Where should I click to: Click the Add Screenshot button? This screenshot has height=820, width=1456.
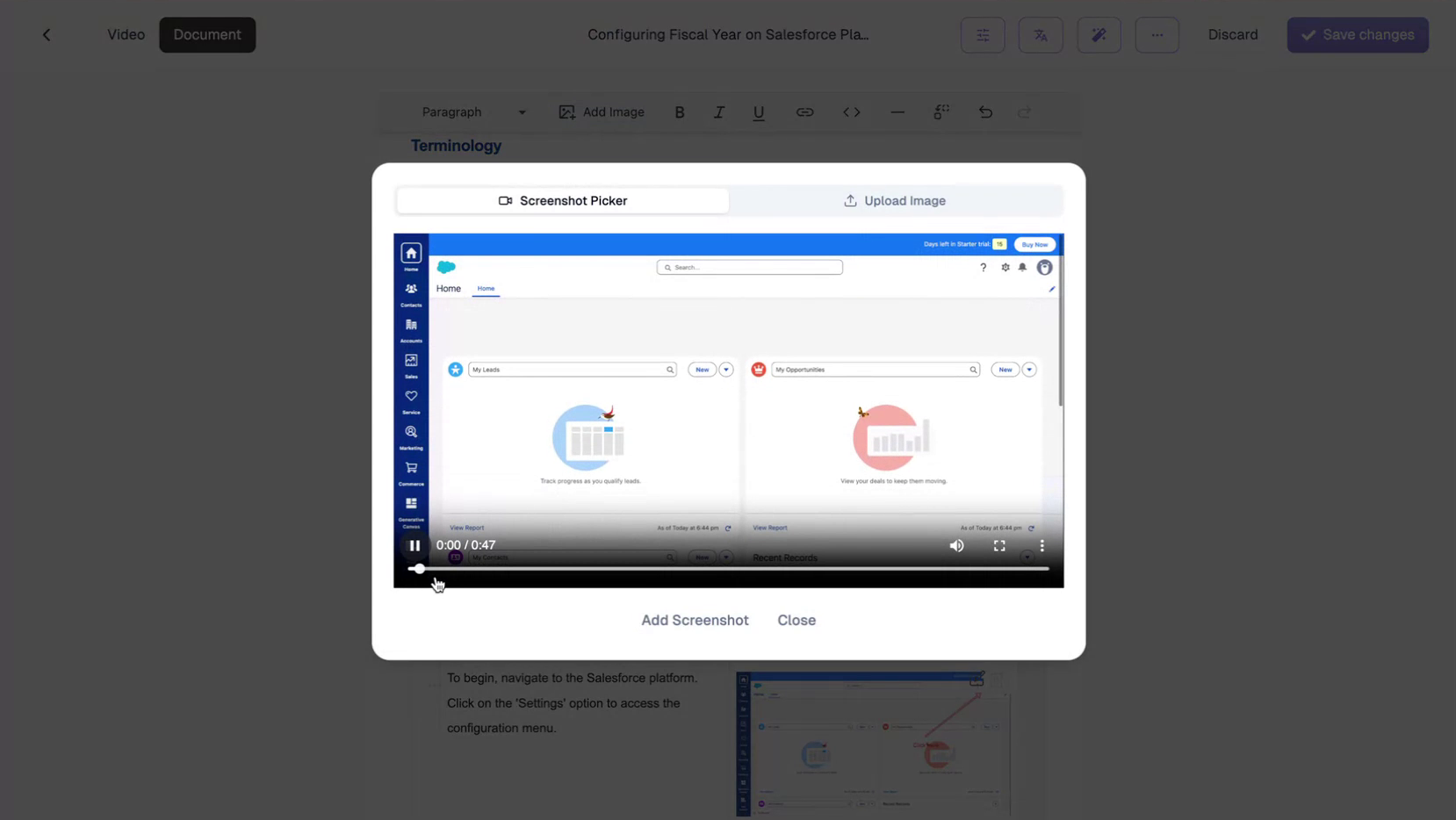point(694,620)
